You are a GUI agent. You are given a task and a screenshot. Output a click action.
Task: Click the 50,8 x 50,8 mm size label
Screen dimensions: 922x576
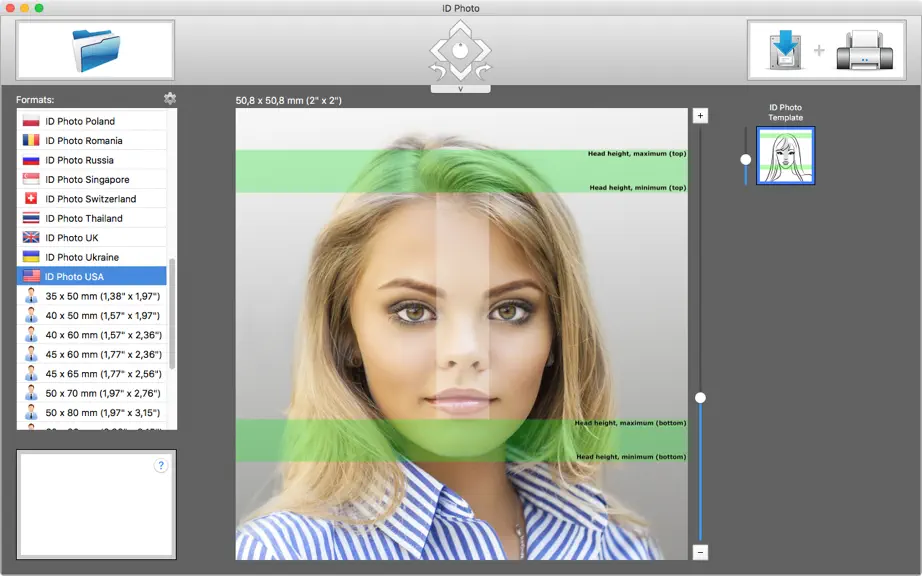[x=289, y=101]
